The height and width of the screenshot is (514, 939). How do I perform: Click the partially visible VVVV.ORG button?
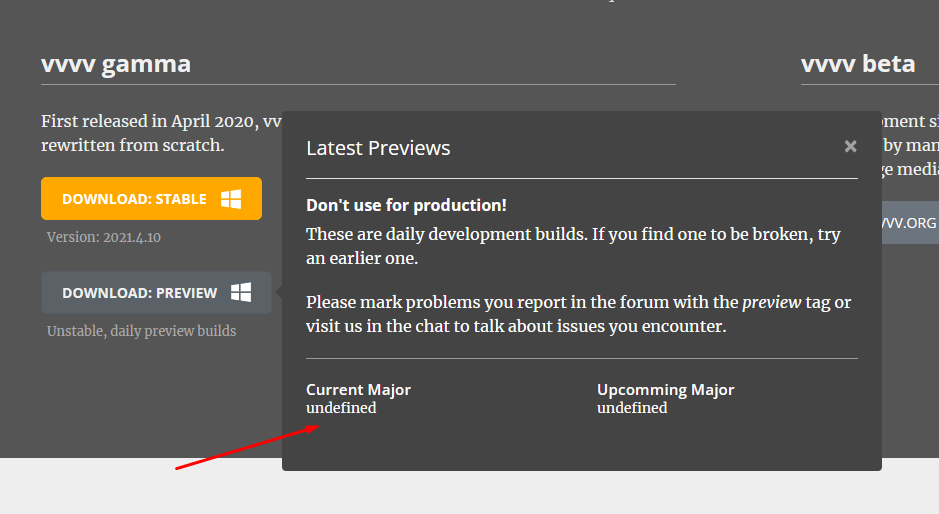910,222
